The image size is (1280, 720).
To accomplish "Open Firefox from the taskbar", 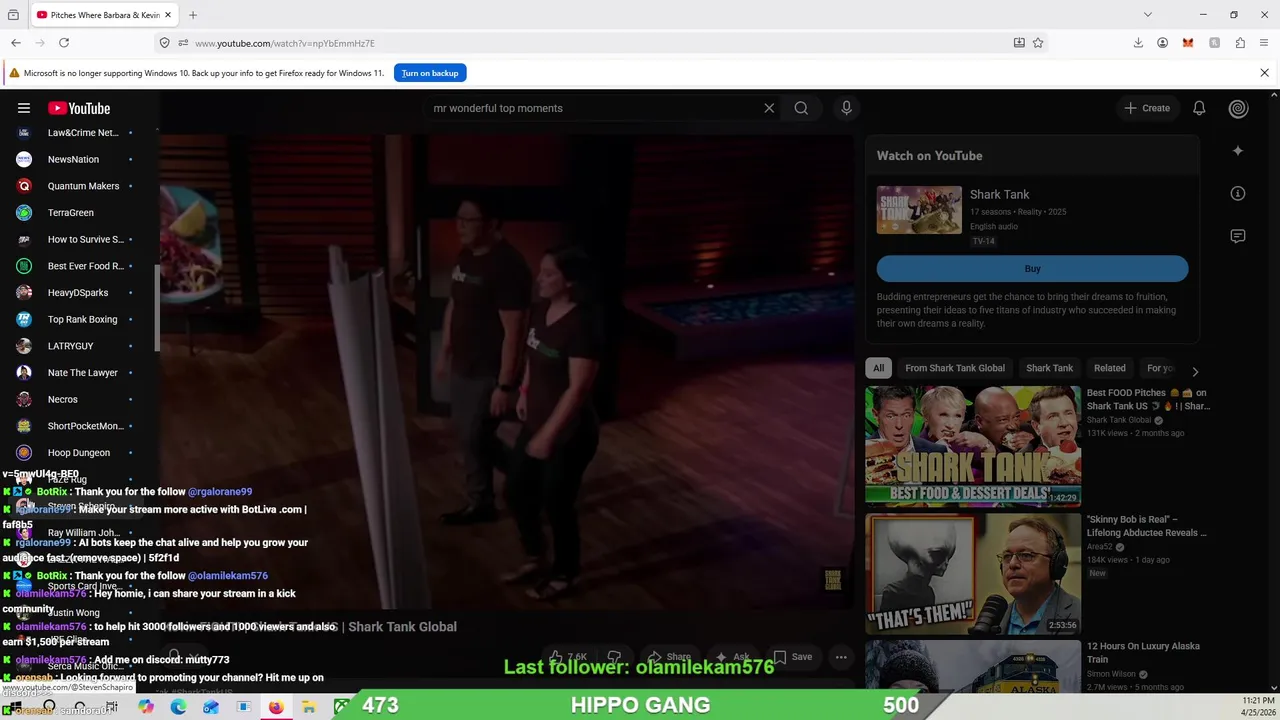I will click(276, 706).
